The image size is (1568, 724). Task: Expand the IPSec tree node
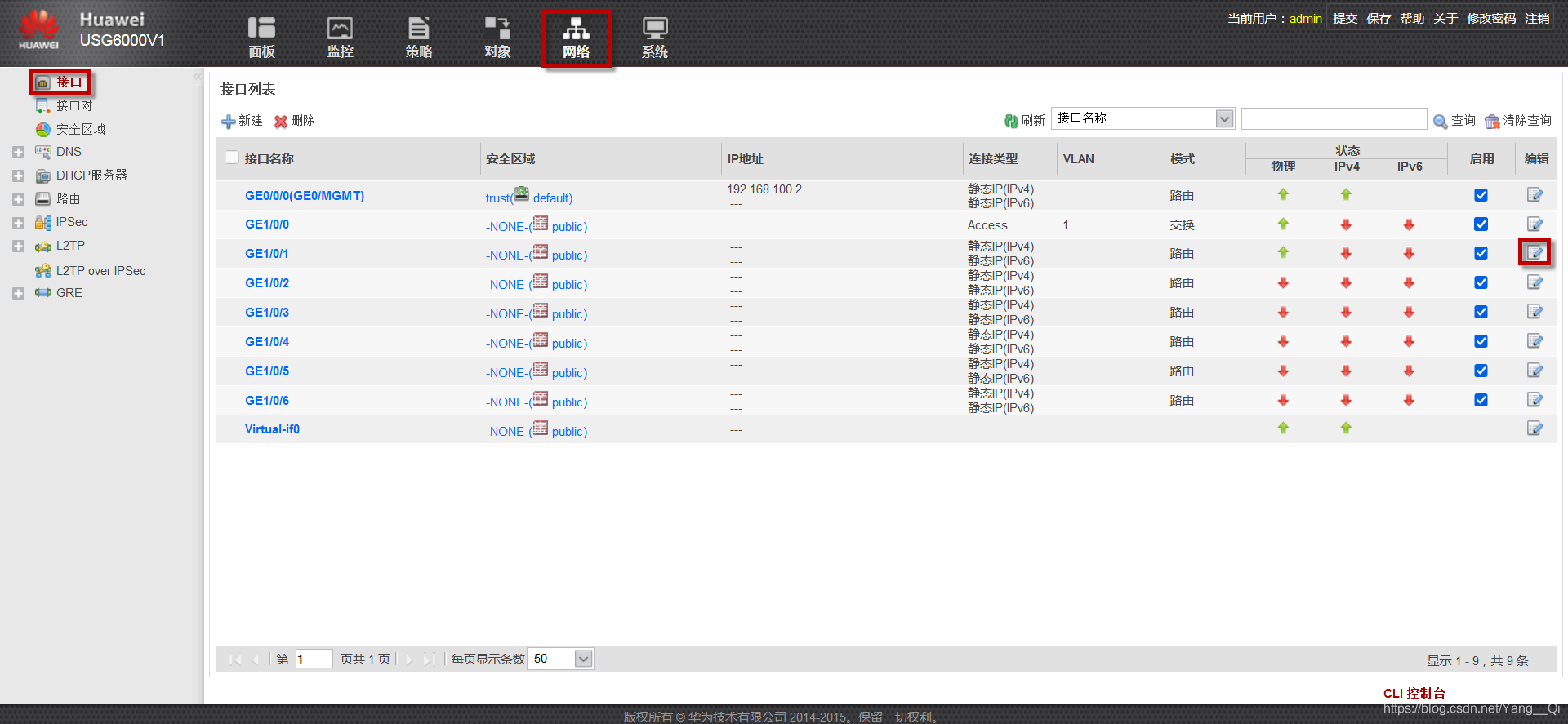point(18,223)
